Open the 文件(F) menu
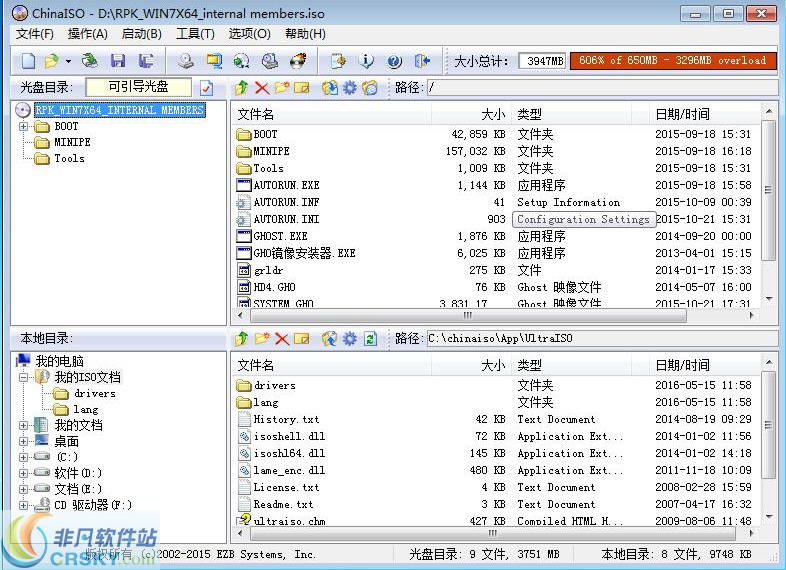This screenshot has height=570, width=786. click(34, 34)
